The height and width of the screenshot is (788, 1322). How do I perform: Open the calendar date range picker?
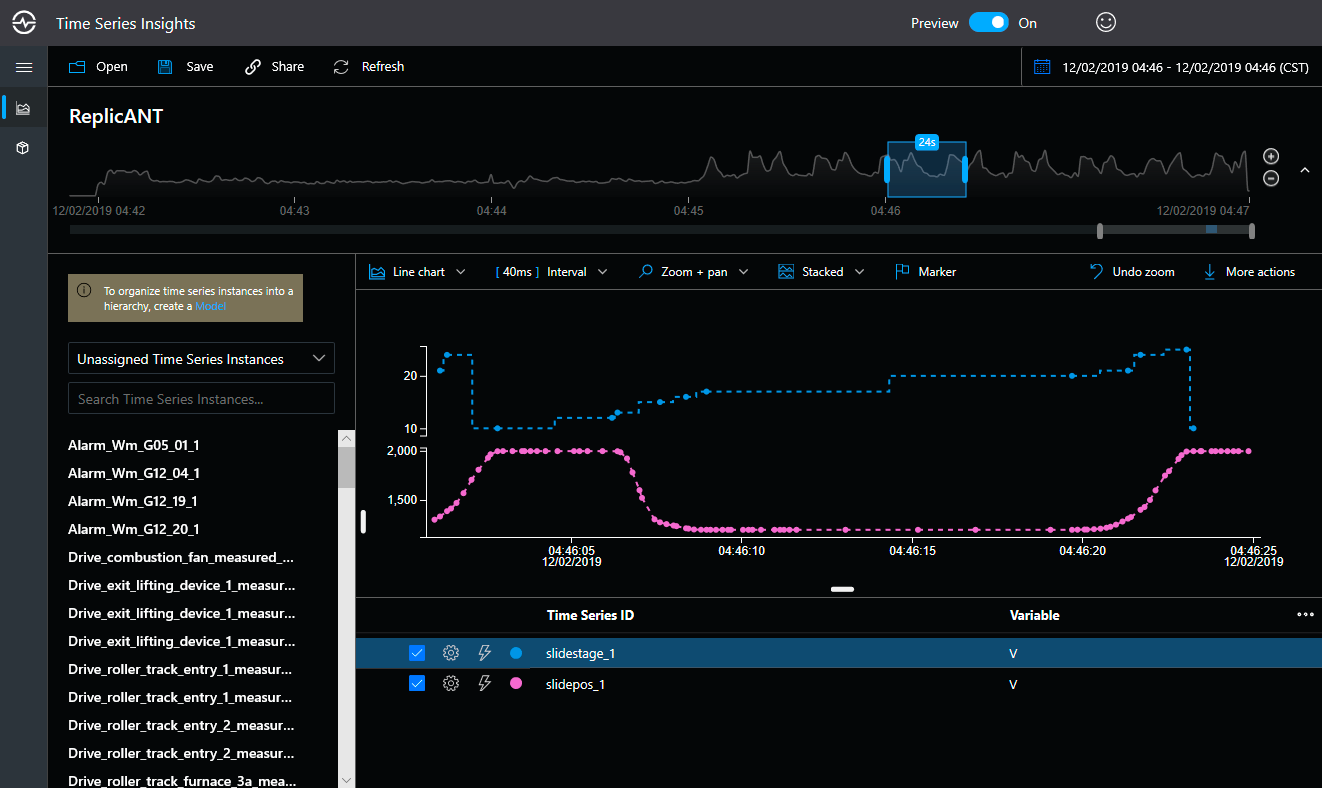(1042, 67)
